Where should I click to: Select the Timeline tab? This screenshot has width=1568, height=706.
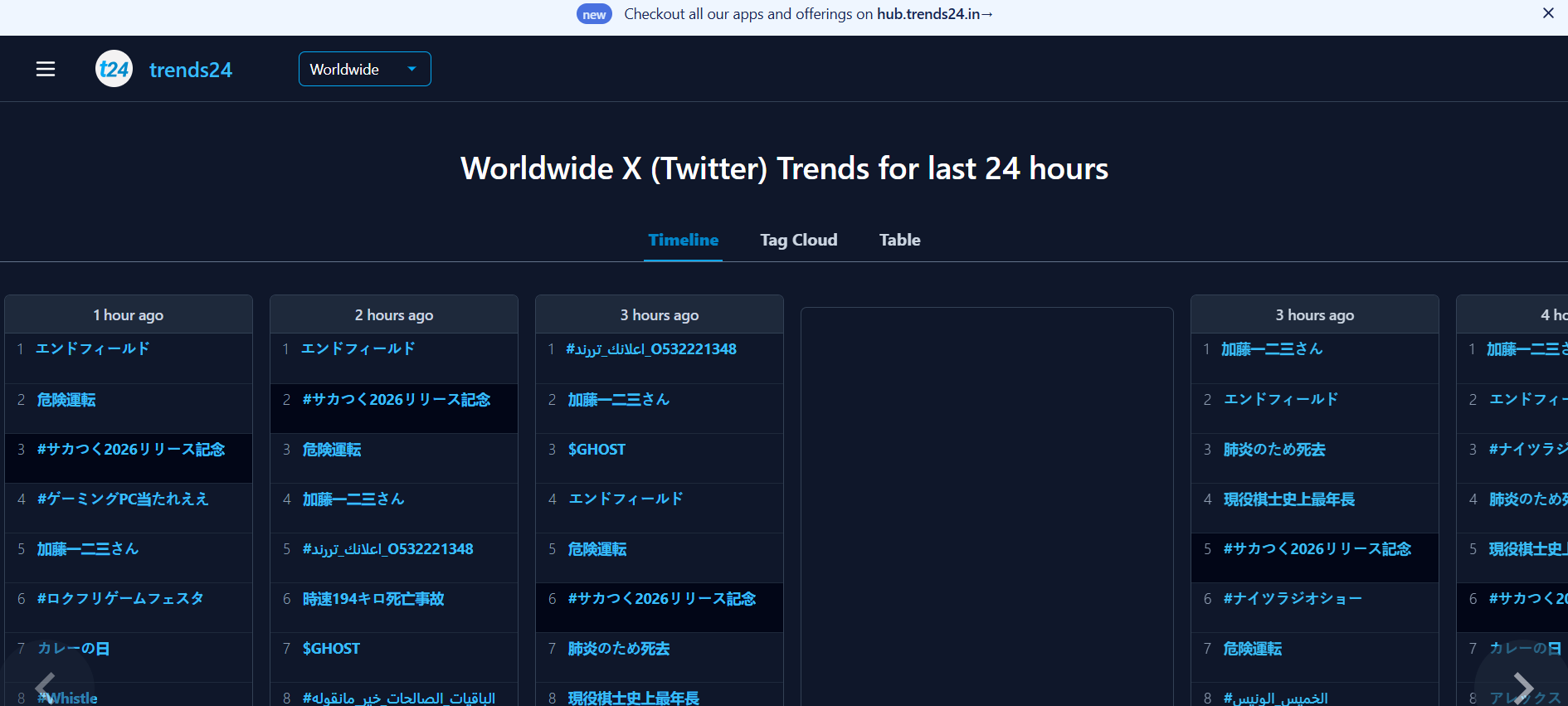684,240
